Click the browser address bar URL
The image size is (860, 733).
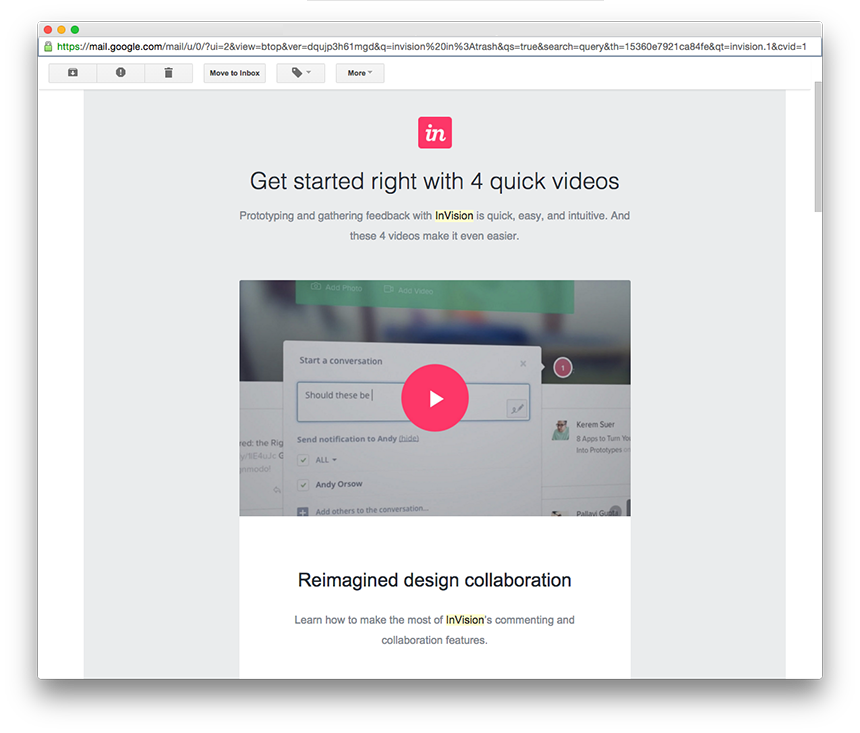(431, 47)
